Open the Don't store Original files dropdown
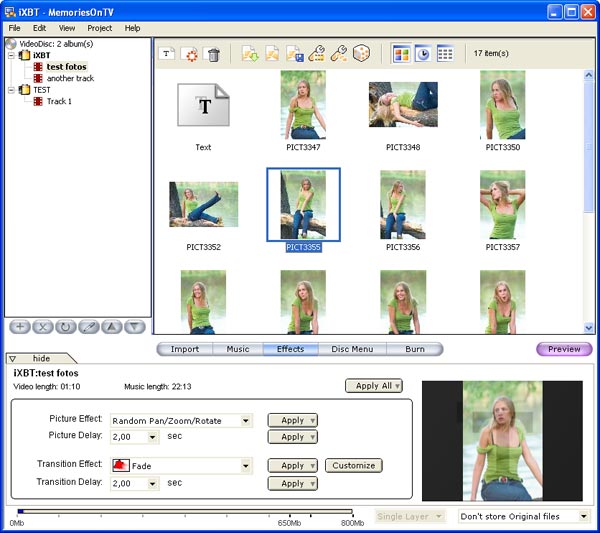The height and width of the screenshot is (533, 600). pyautogui.click(x=584, y=517)
